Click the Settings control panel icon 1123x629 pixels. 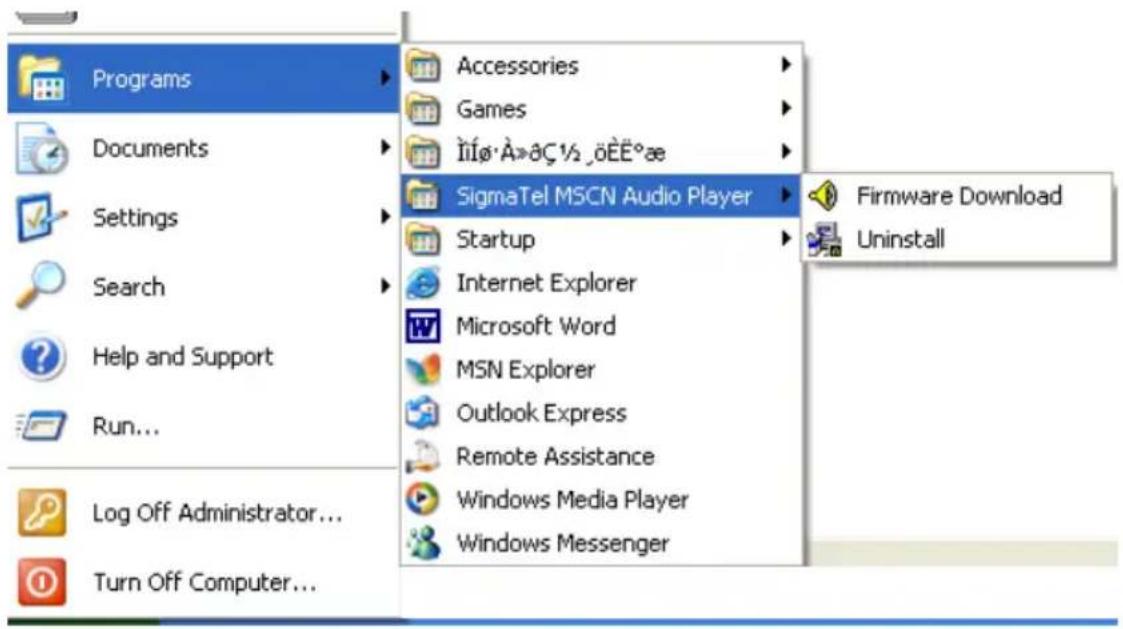pos(40,218)
